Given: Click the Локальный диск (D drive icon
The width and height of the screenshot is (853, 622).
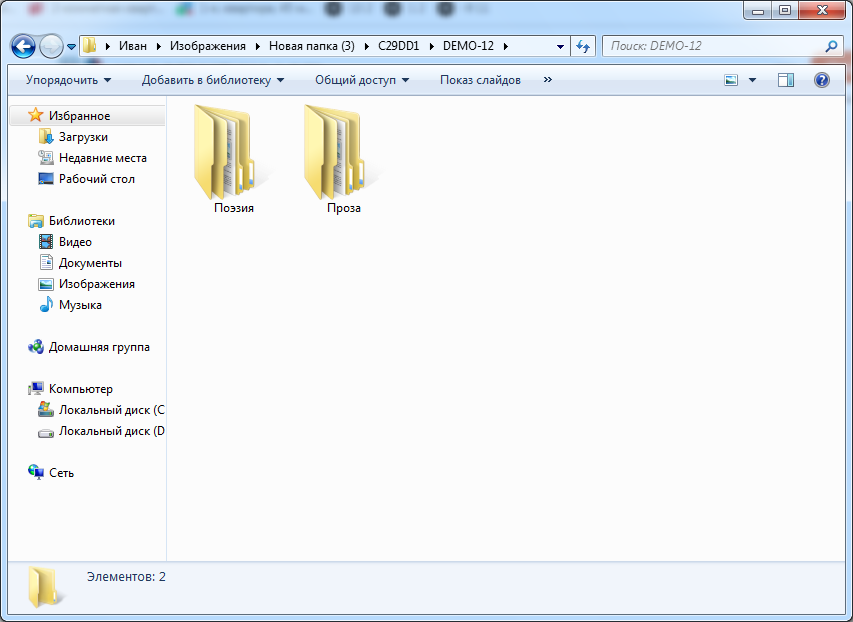Looking at the screenshot, I should pos(46,433).
